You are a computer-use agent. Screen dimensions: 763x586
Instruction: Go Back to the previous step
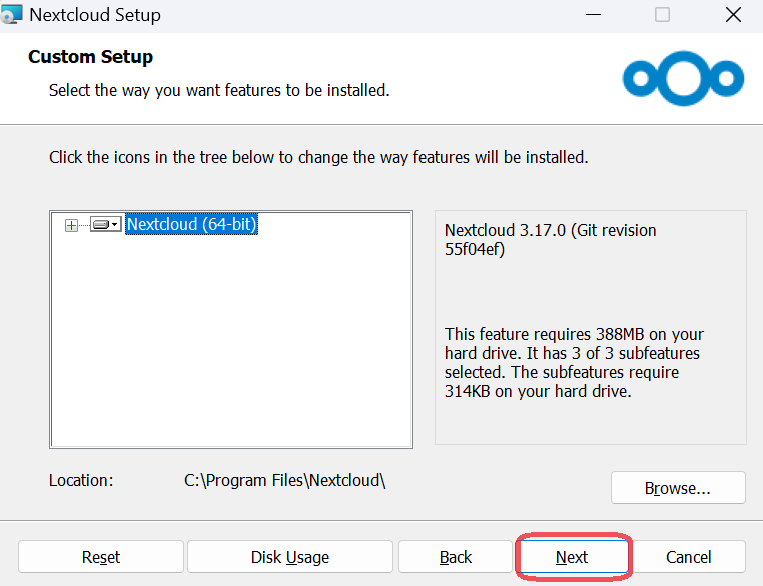pos(455,557)
